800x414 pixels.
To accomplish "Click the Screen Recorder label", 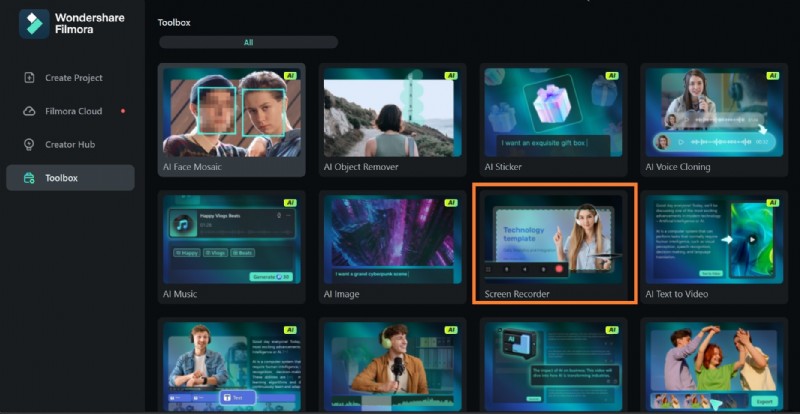I will (x=517, y=294).
